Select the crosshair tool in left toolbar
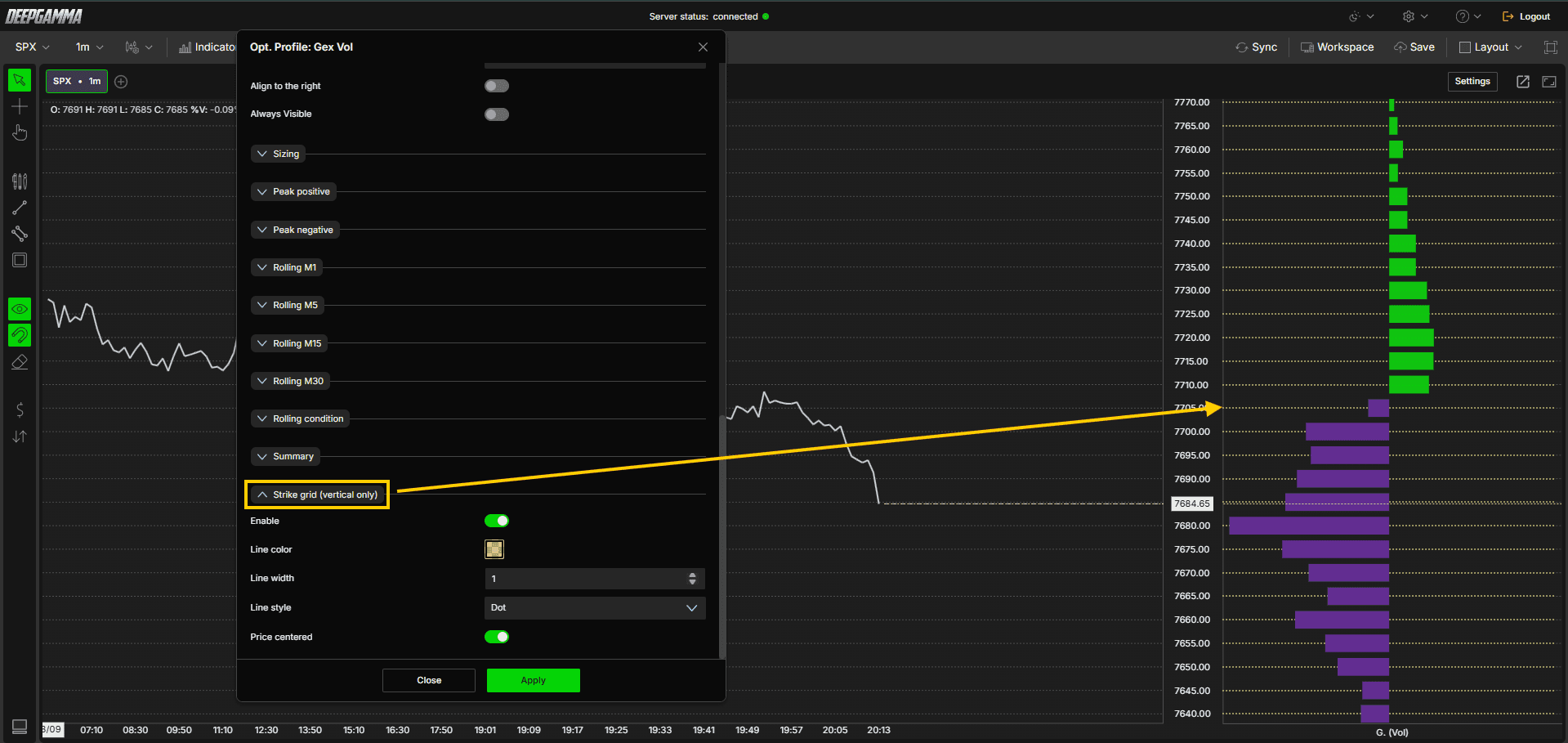Image resolution: width=1568 pixels, height=743 pixels. coord(20,106)
